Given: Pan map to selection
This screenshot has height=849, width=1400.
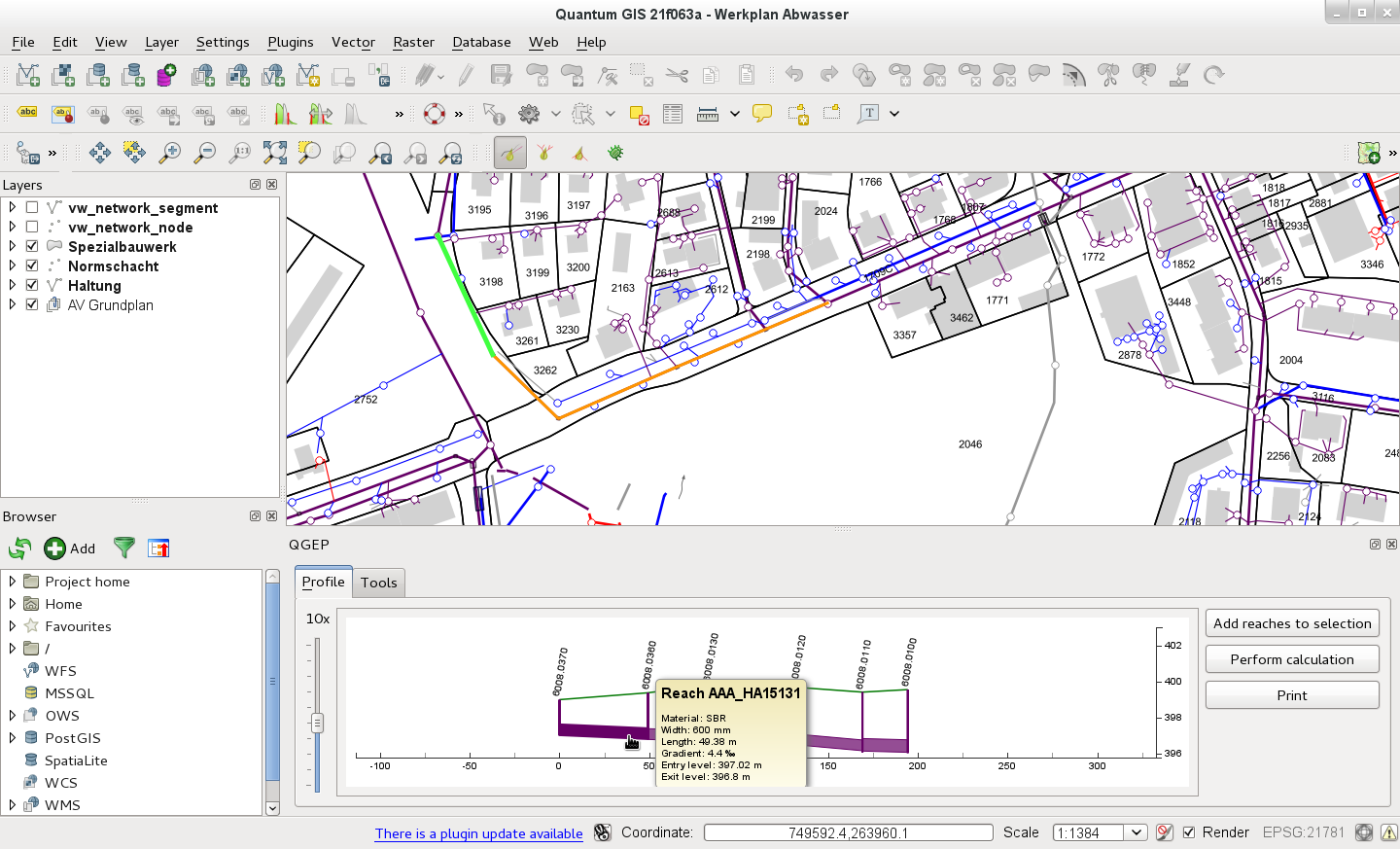Looking at the screenshot, I should [x=134, y=153].
